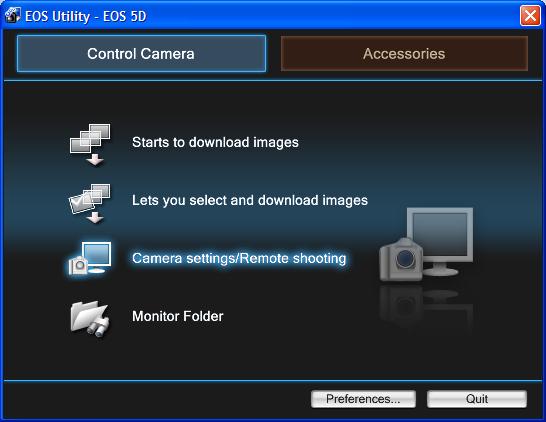Close the EOS Utility window
The image size is (546, 422).
(530, 16)
